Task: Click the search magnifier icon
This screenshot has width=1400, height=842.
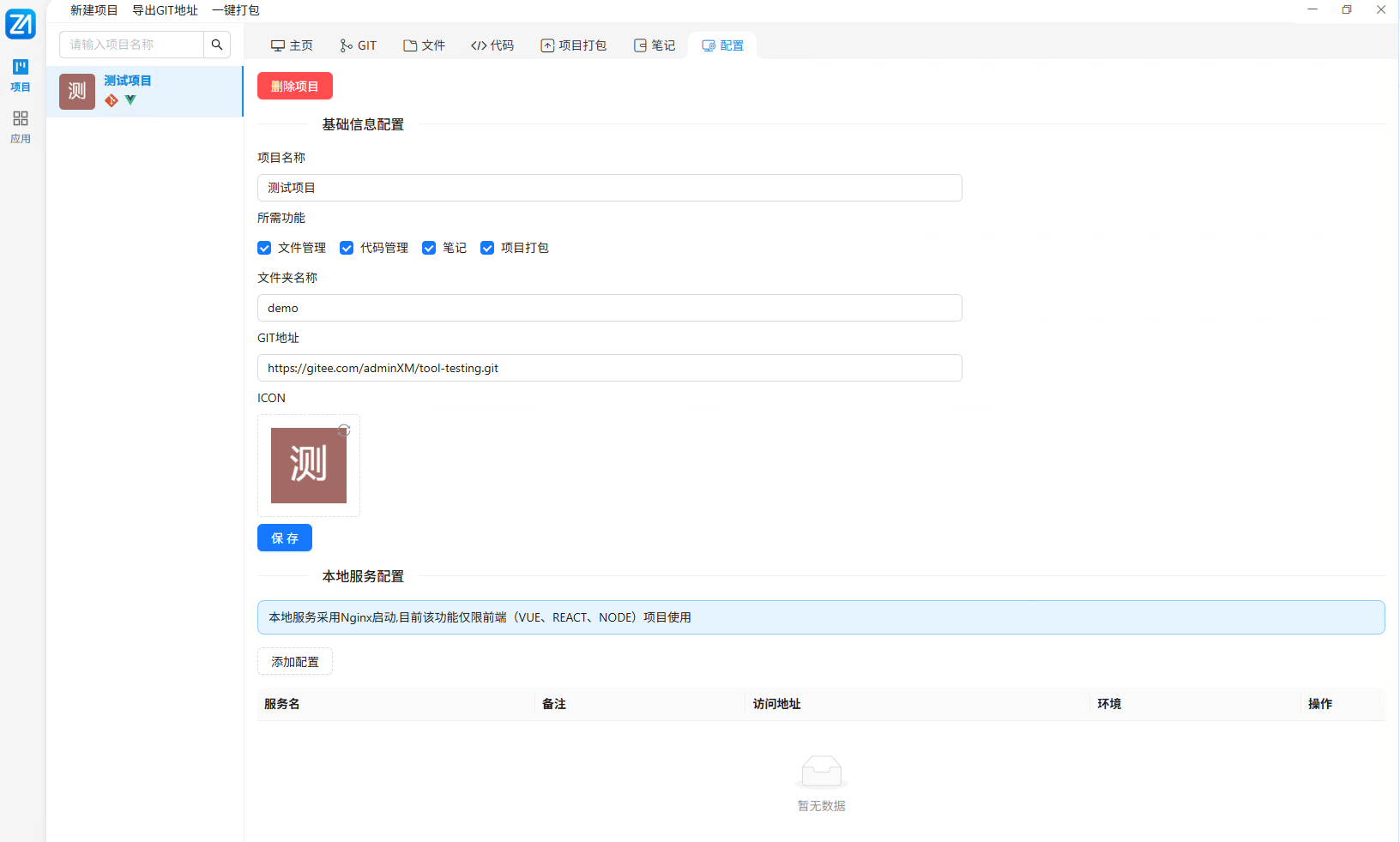Action: [217, 44]
